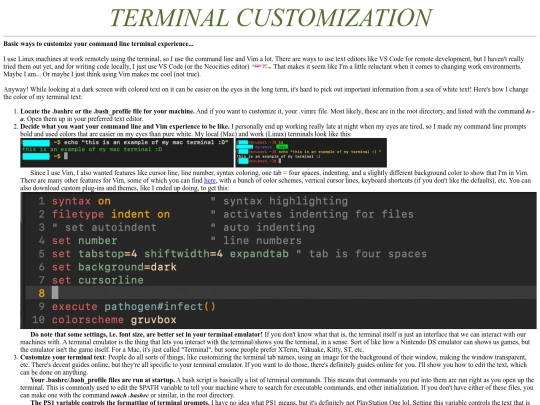Click 'syntax on' on vimrc line 1

[x=81, y=201]
